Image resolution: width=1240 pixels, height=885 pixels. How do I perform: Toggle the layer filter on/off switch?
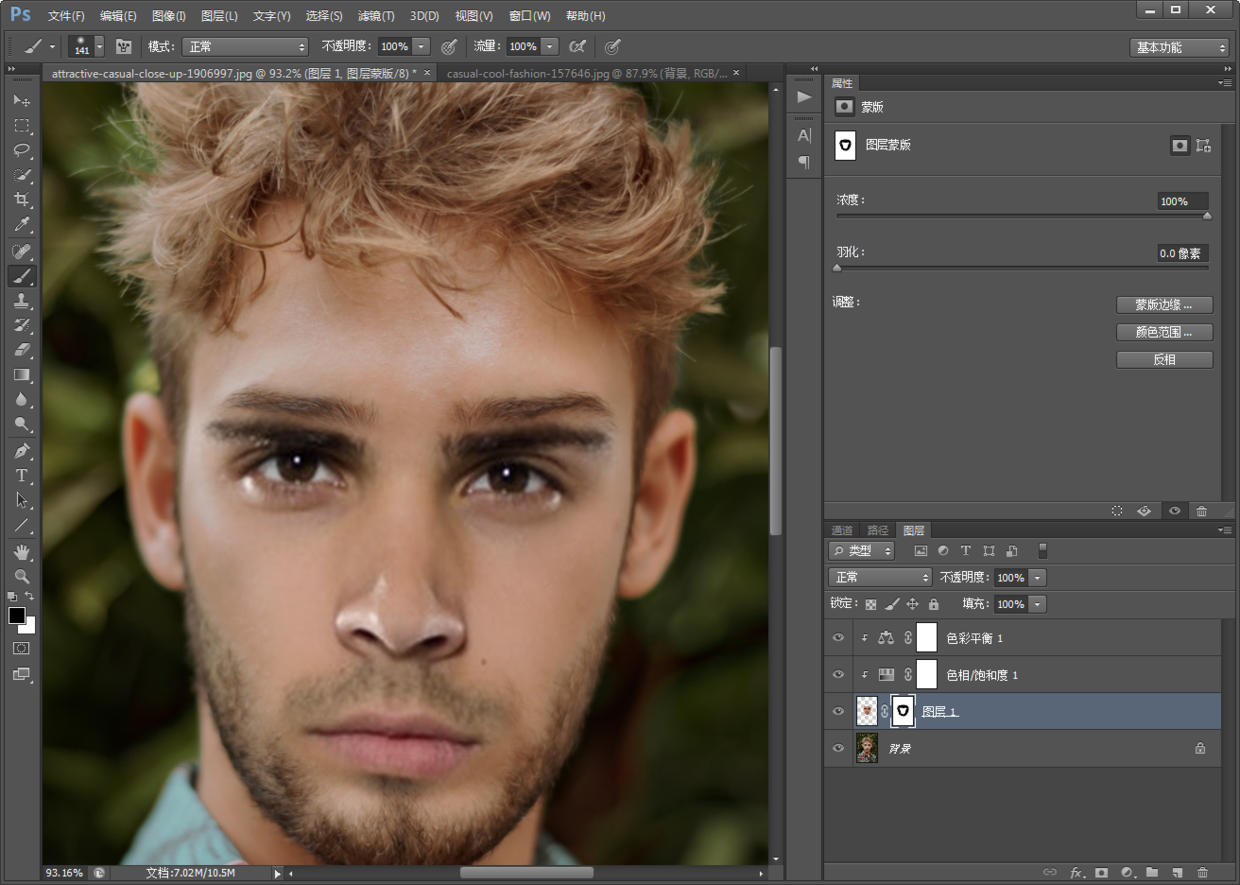(x=1043, y=550)
